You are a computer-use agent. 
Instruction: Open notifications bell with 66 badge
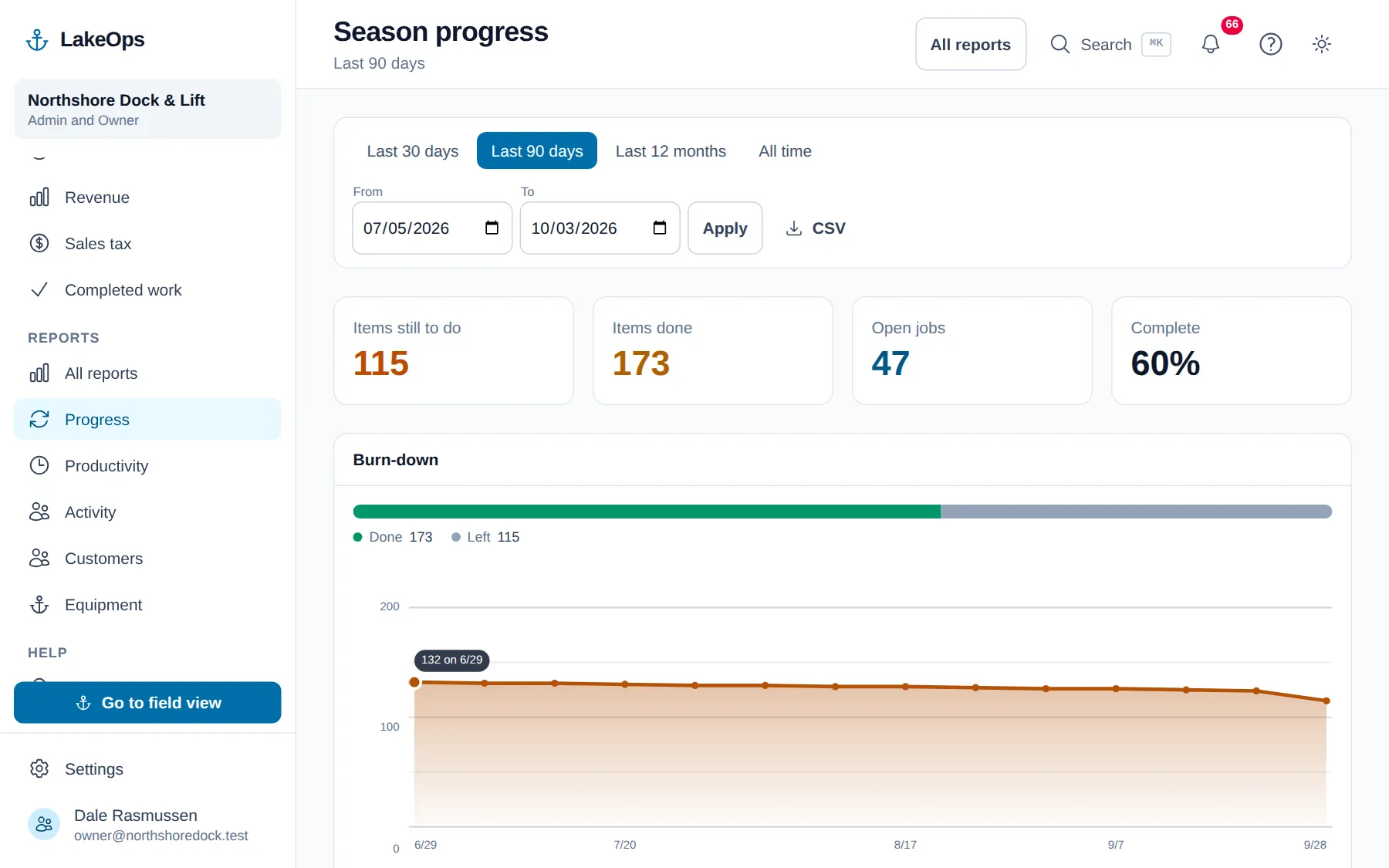tap(1211, 44)
